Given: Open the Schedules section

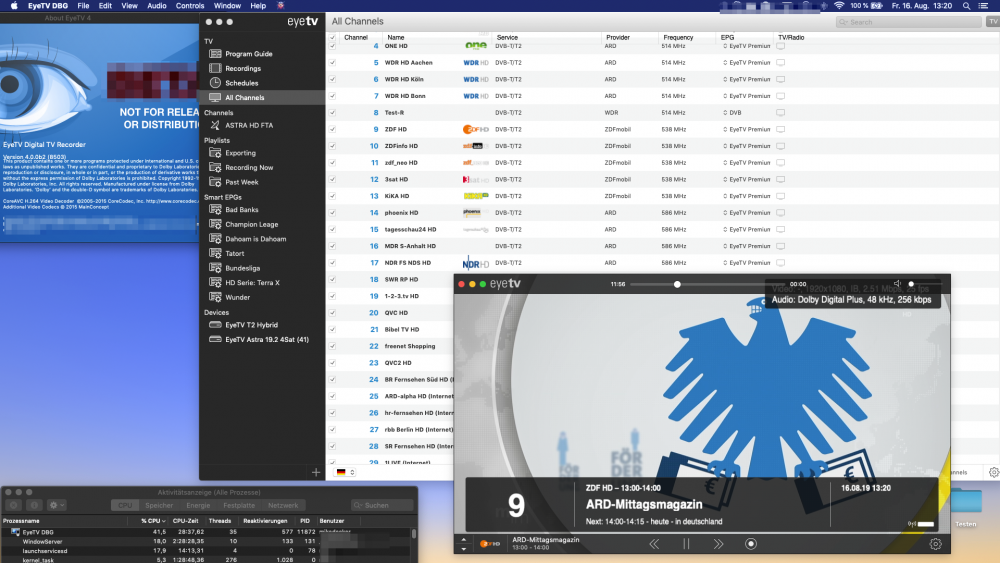Looking at the screenshot, I should click(241, 84).
